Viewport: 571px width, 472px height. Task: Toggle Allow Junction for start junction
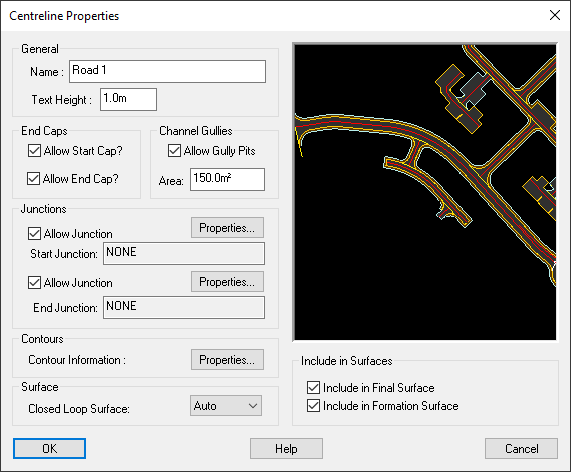[34, 233]
